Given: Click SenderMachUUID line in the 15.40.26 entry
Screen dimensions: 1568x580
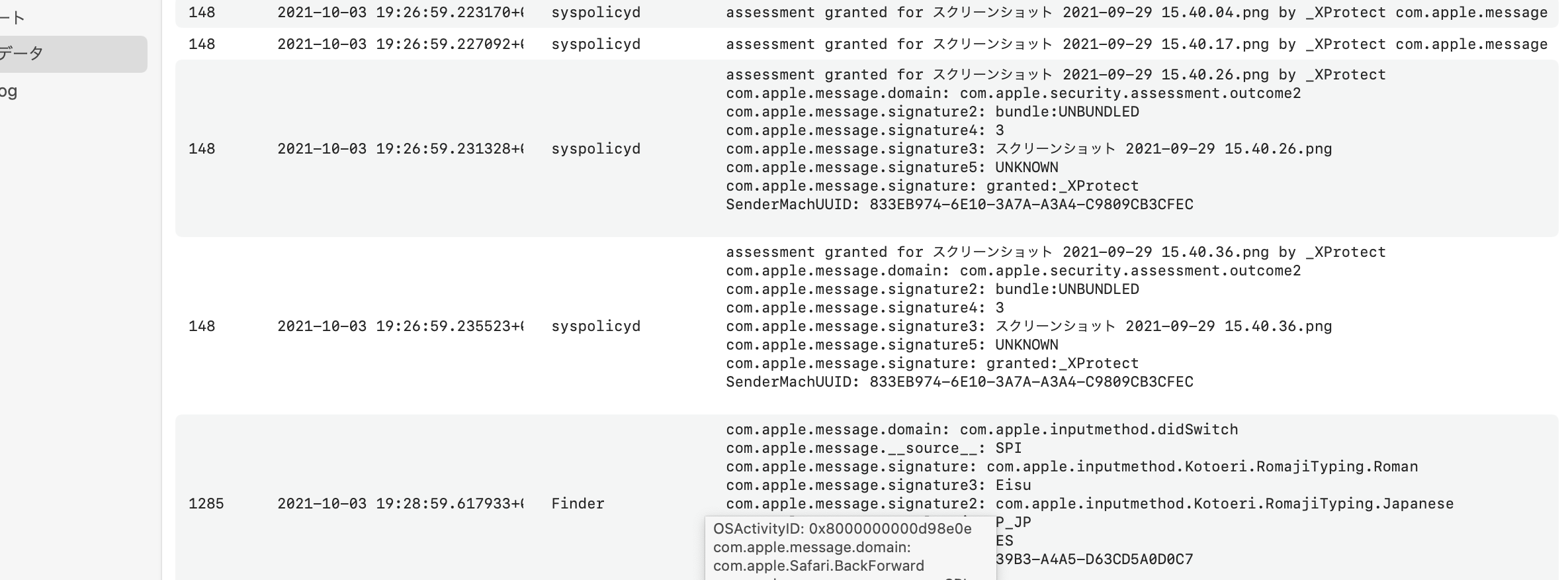Looking at the screenshot, I should coord(959,205).
